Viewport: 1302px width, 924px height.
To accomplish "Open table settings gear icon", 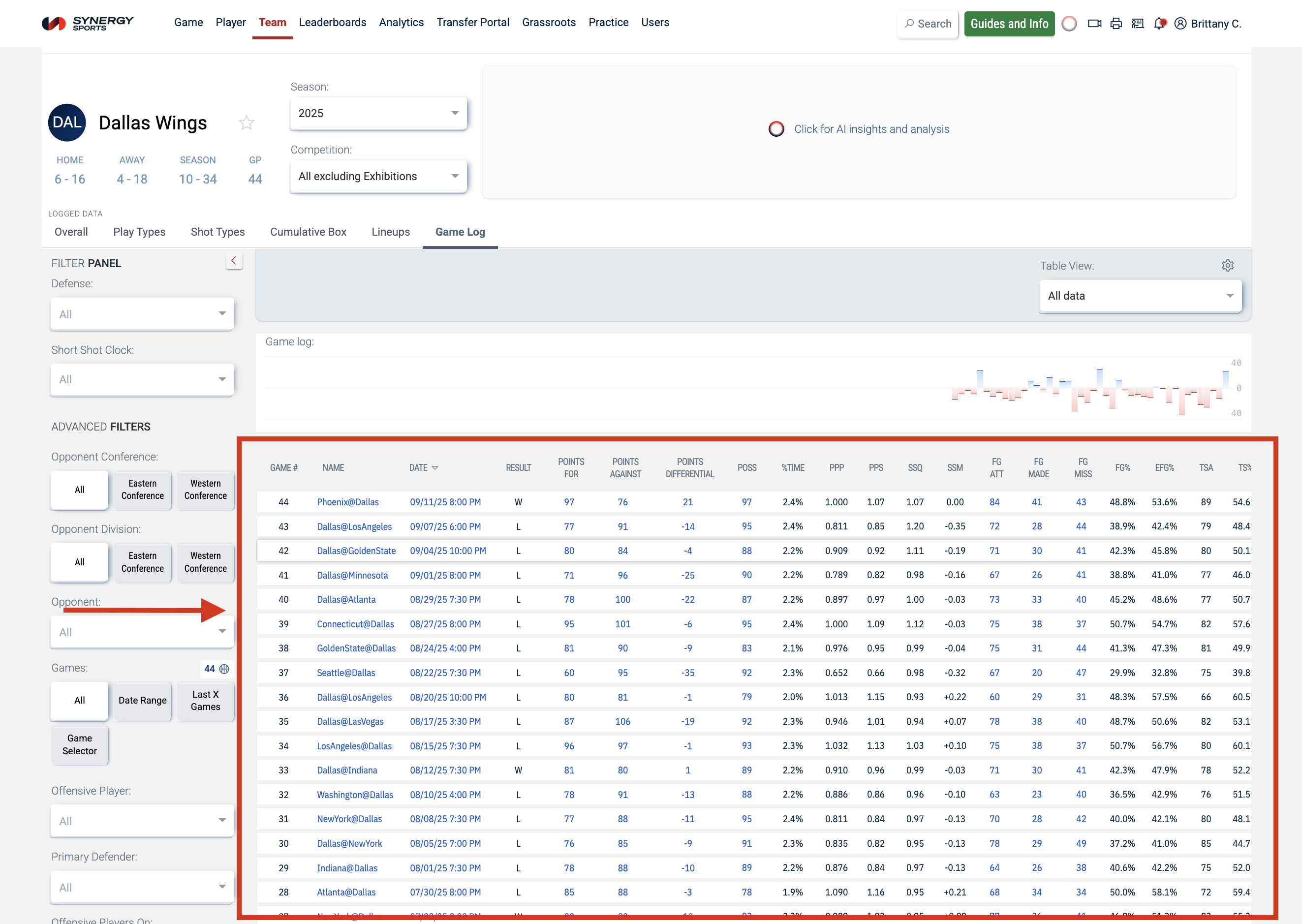I will [x=1228, y=266].
